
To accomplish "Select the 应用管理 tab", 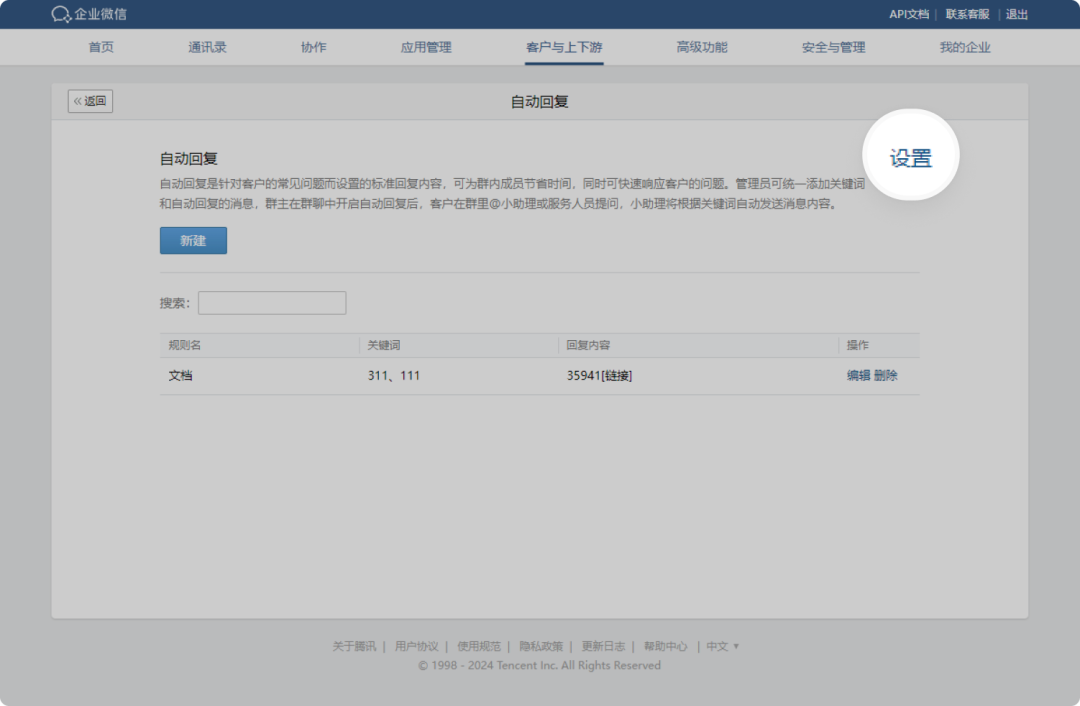I will [426, 47].
